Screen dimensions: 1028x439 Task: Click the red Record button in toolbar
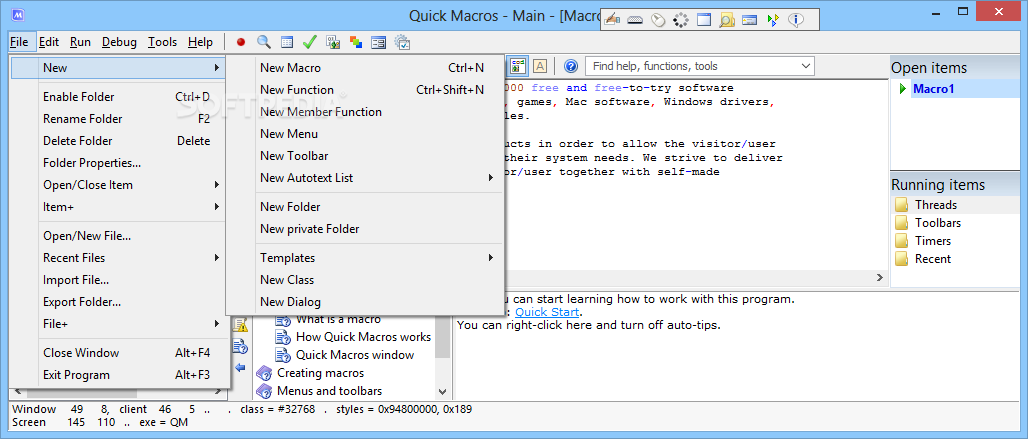(241, 42)
